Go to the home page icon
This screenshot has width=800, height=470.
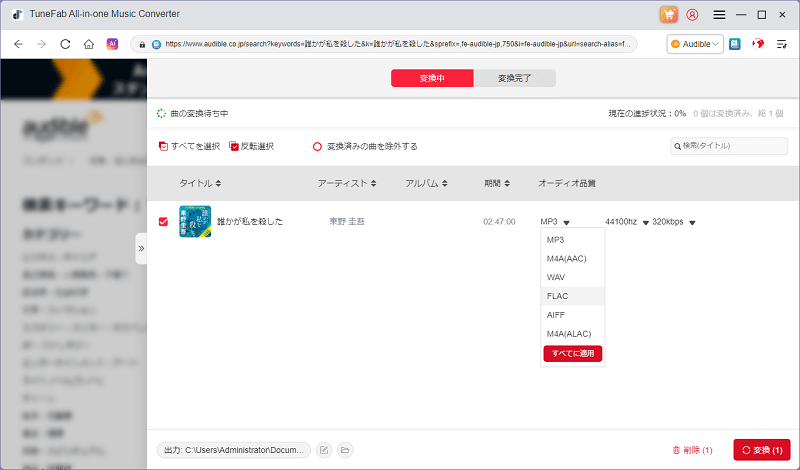point(89,44)
